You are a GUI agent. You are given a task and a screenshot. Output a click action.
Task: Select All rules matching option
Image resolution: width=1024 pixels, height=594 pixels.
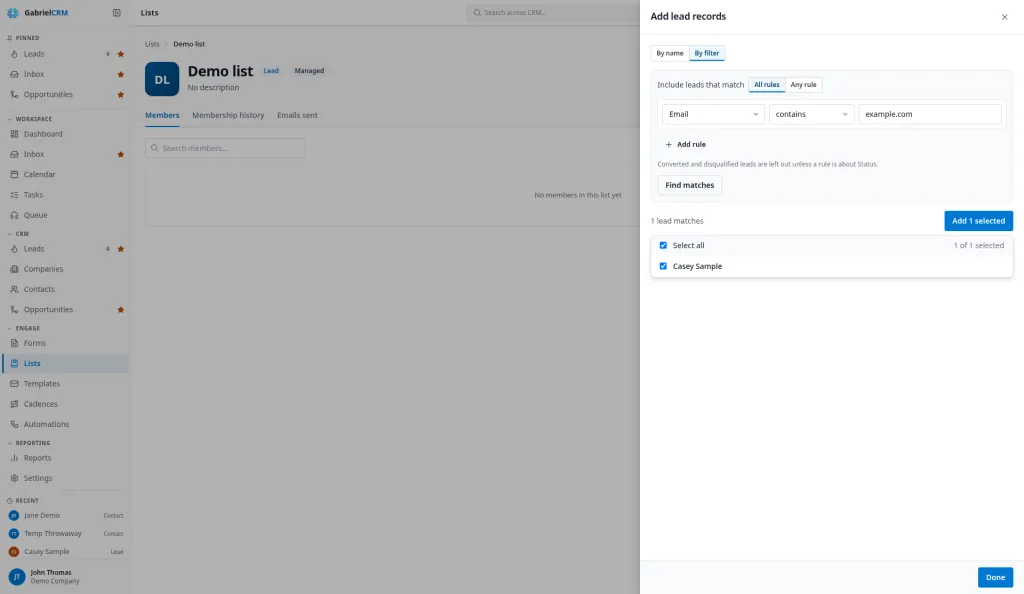[767, 85]
